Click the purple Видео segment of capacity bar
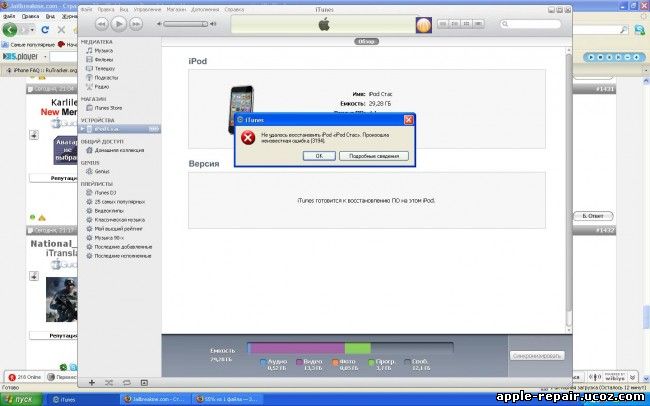Viewport: 650px width, 406px height. click(298, 348)
